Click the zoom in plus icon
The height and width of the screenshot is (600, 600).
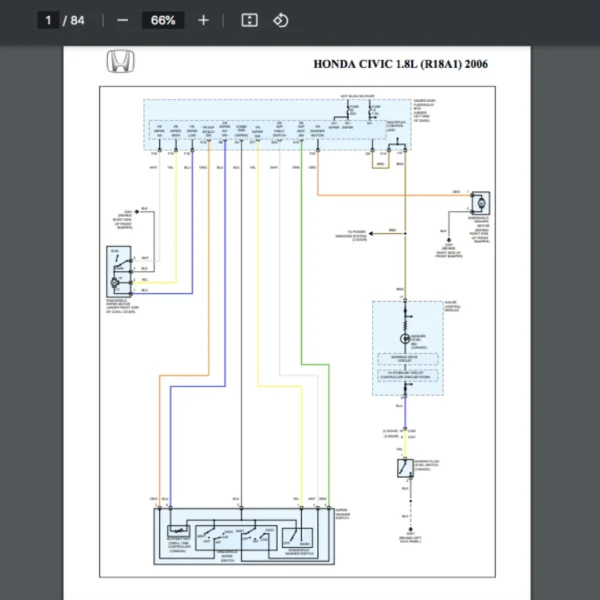click(203, 20)
